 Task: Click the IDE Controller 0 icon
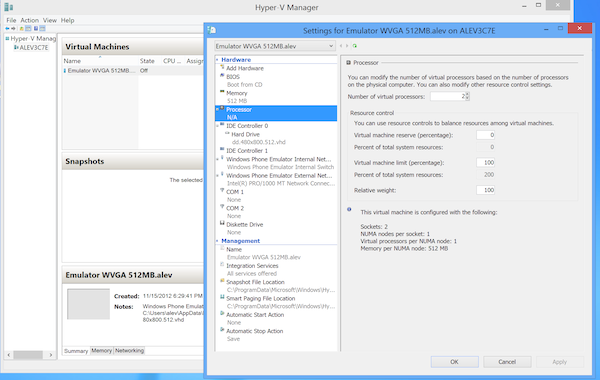pos(222,125)
